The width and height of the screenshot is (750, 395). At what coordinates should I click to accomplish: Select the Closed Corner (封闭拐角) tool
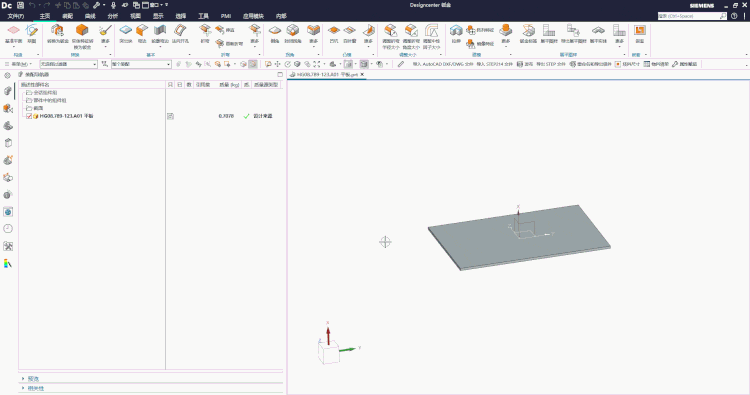(x=293, y=33)
